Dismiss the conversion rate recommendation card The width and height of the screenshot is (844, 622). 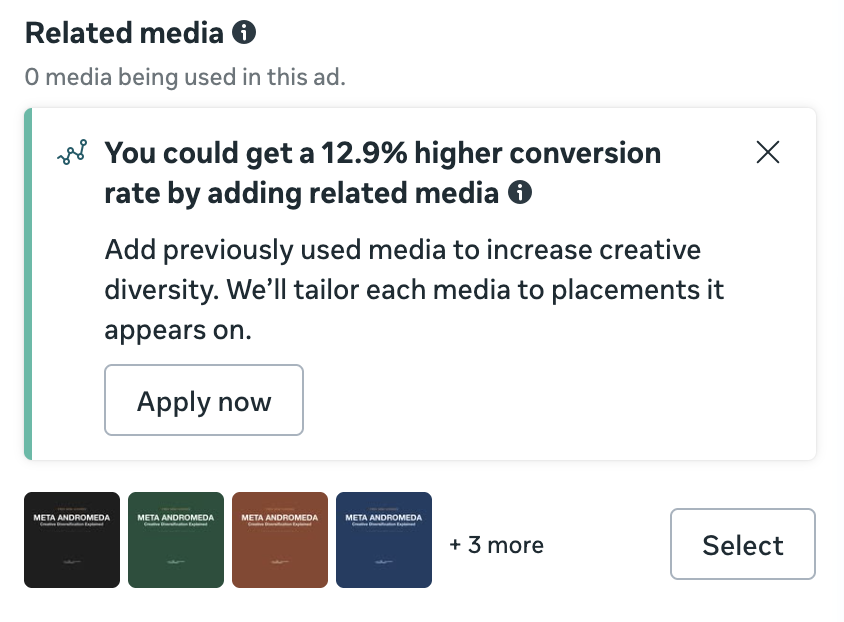(768, 152)
